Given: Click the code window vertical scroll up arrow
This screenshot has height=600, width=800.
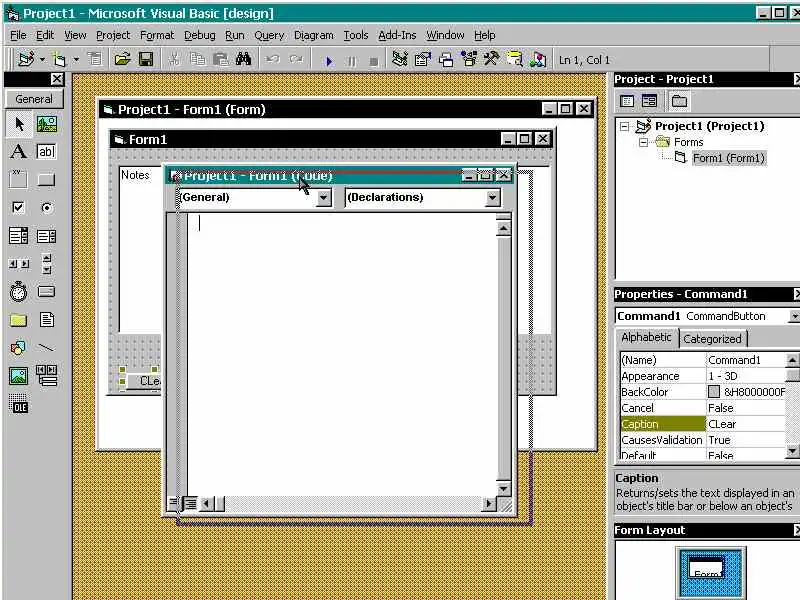Looking at the screenshot, I should [x=503, y=229].
